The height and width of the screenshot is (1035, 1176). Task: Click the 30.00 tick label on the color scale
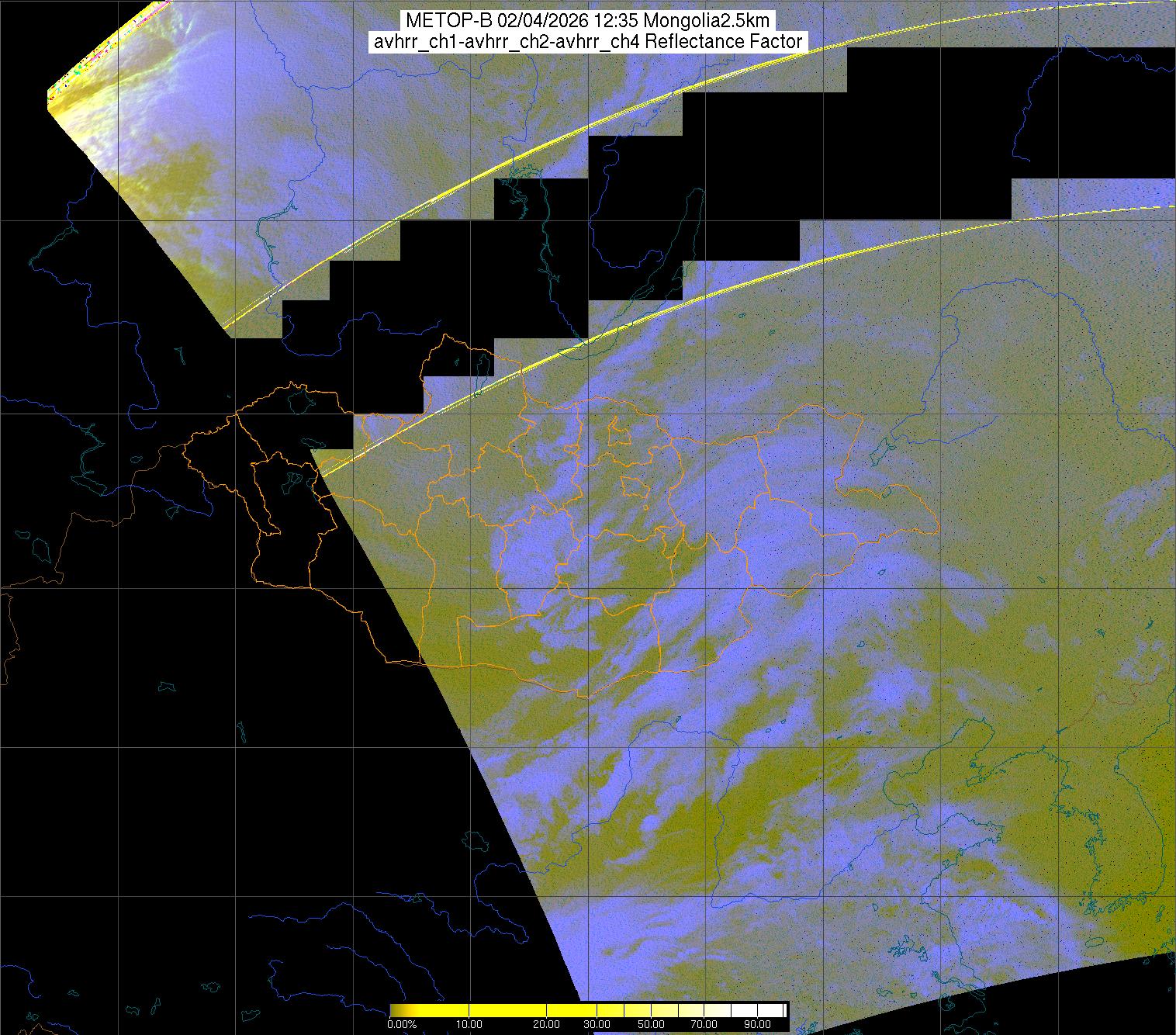[x=597, y=1025]
